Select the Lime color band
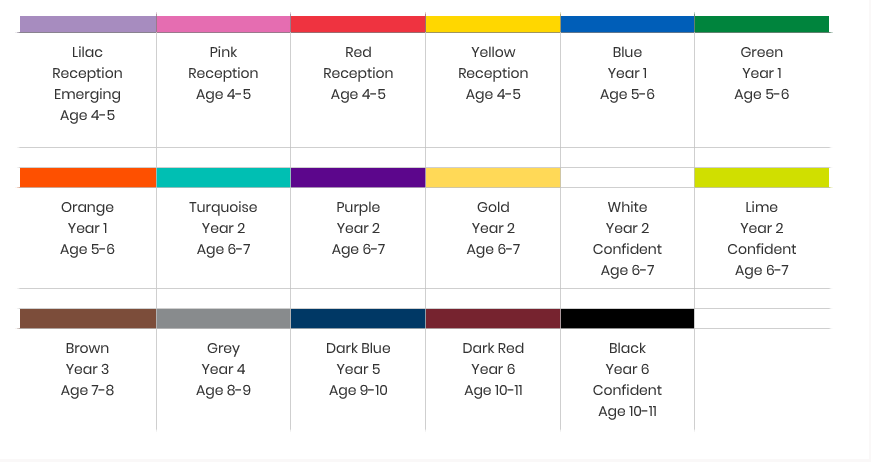Image resolution: width=871 pixels, height=462 pixels. (x=762, y=178)
